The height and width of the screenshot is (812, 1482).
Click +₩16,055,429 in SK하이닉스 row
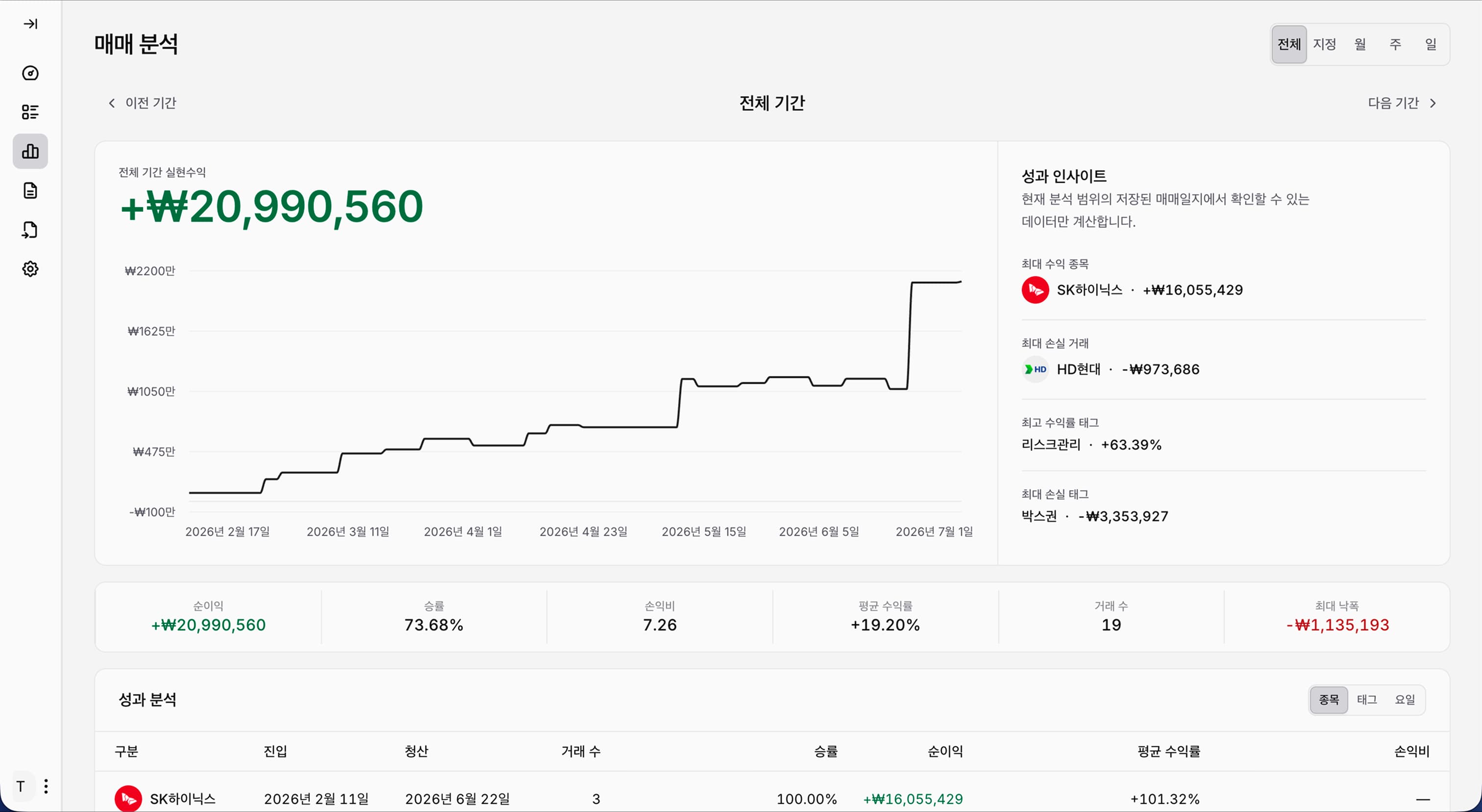(913, 799)
